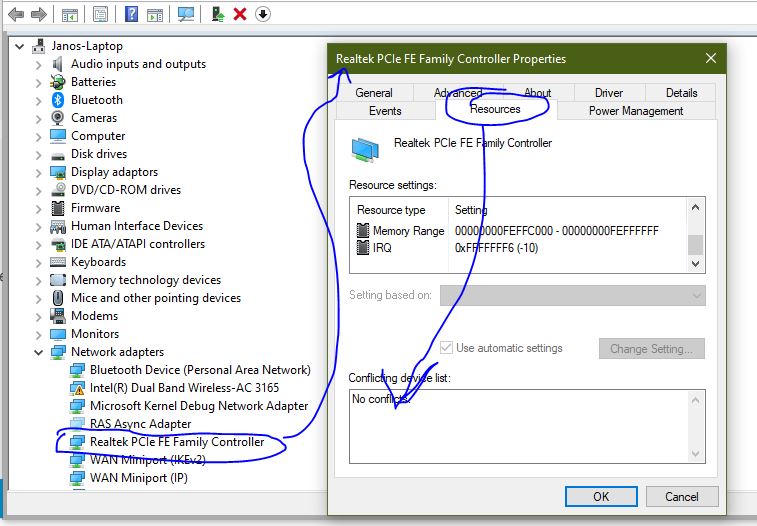Expand the Display adaptors category
Screen dimensions: 757x526
point(39,172)
